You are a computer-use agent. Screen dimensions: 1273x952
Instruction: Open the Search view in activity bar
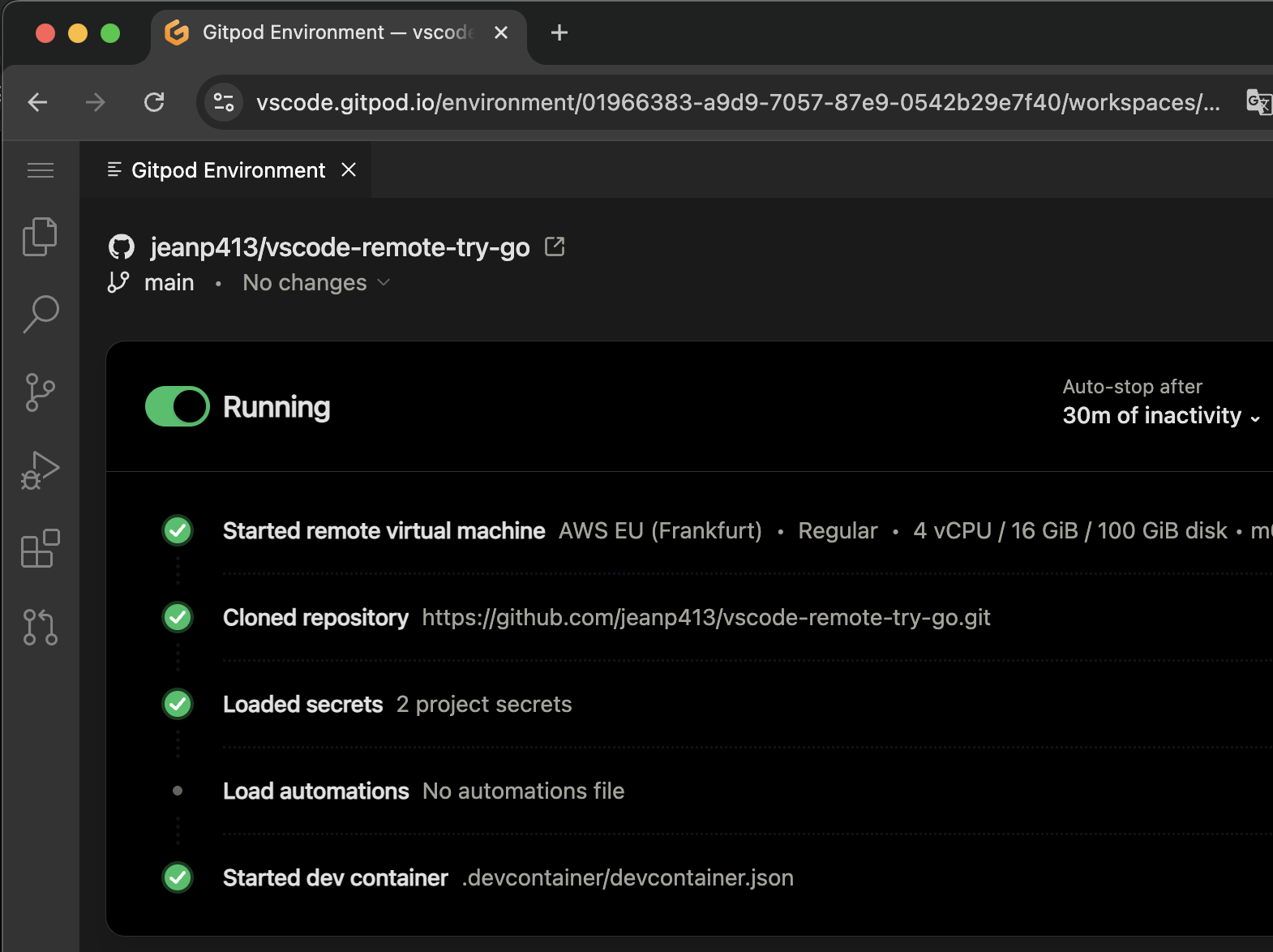coord(41,314)
